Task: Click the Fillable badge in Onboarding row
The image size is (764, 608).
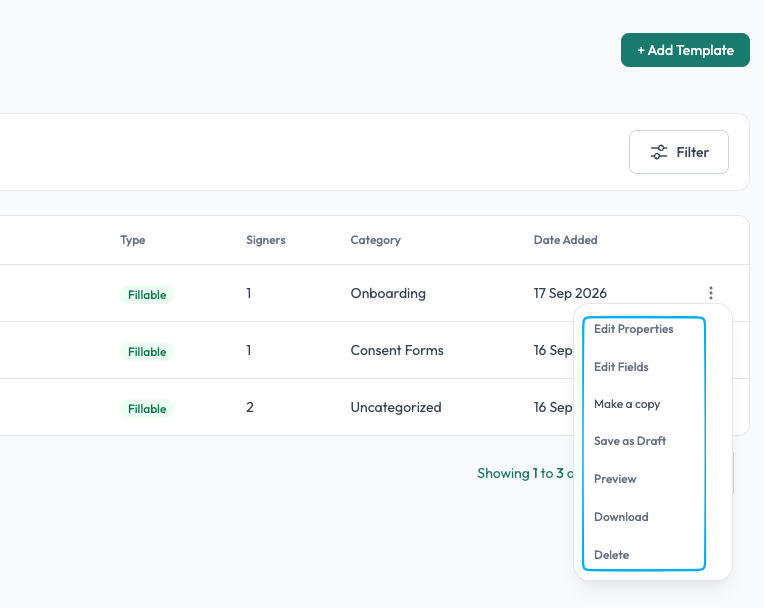Action: [147, 294]
